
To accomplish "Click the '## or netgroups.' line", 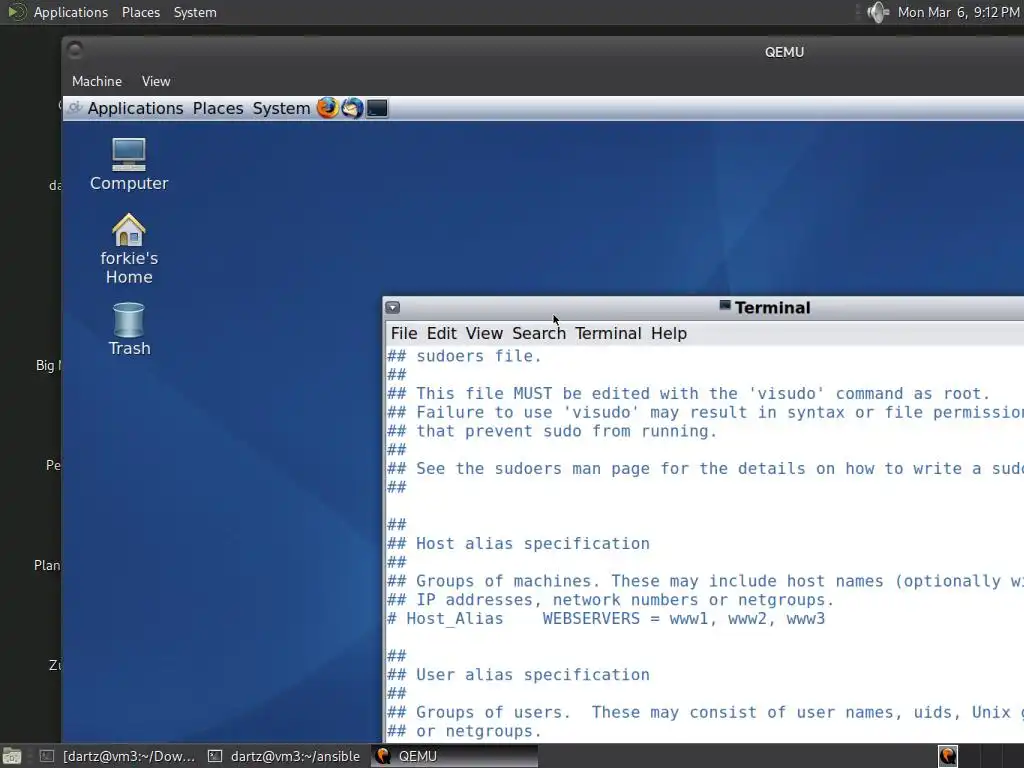I will (x=464, y=731).
